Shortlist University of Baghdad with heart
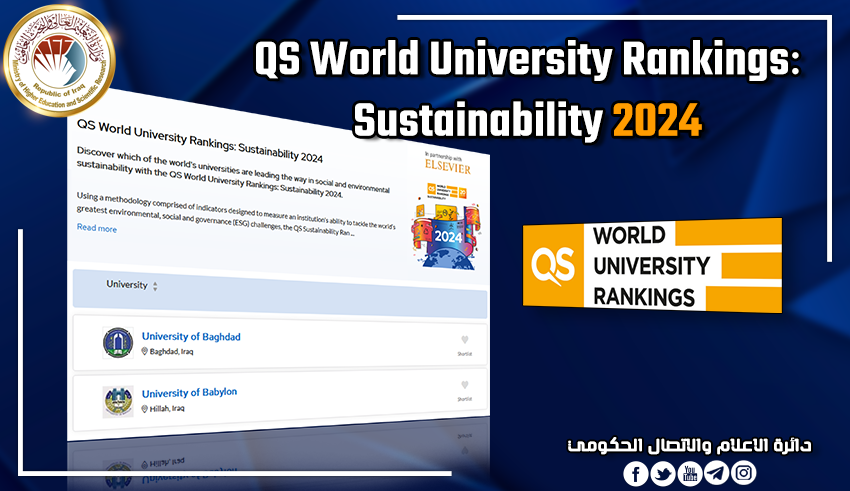Screen dimensions: 850x491 click(464, 340)
